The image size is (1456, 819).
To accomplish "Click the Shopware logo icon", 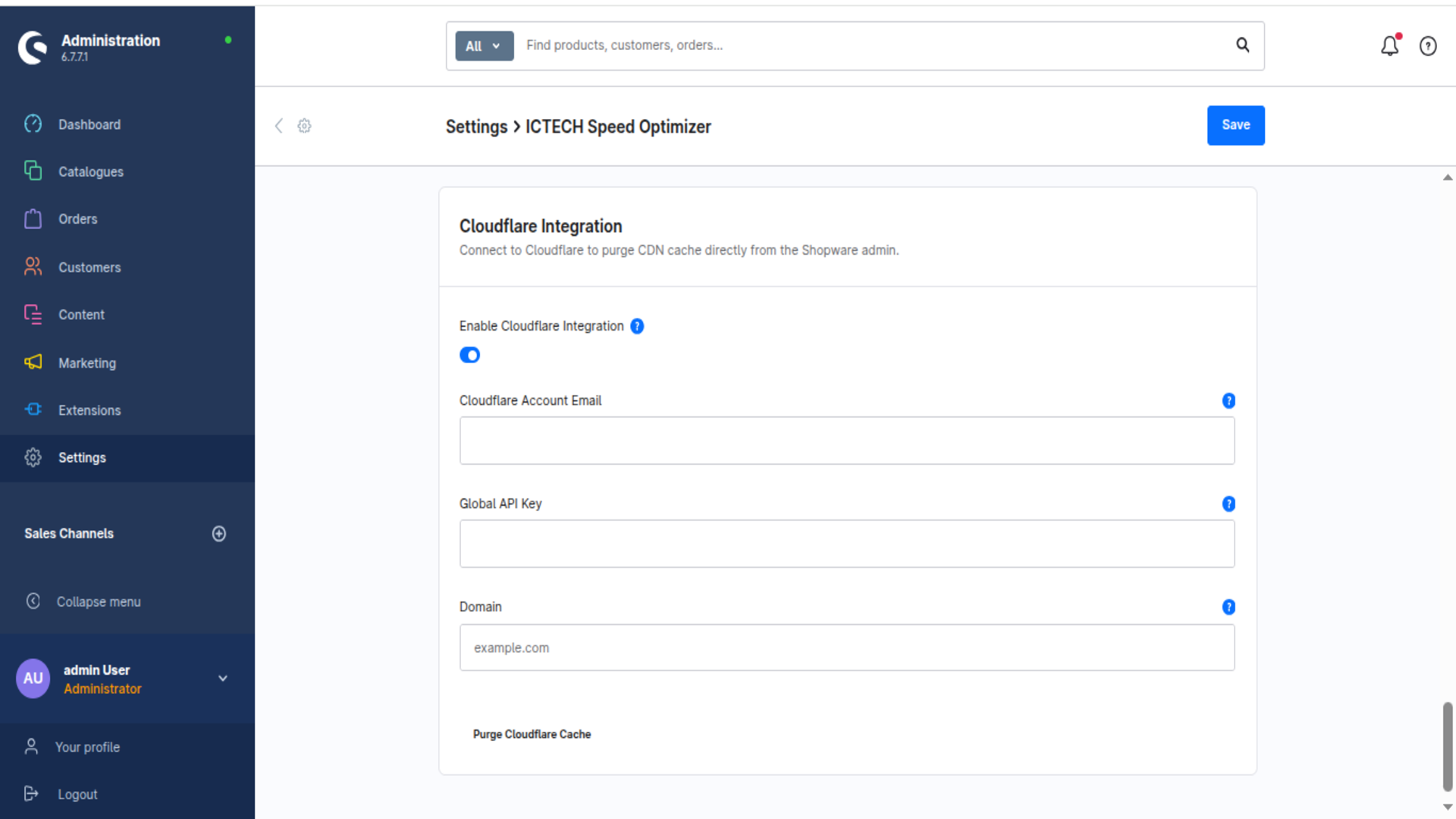I will (33, 47).
